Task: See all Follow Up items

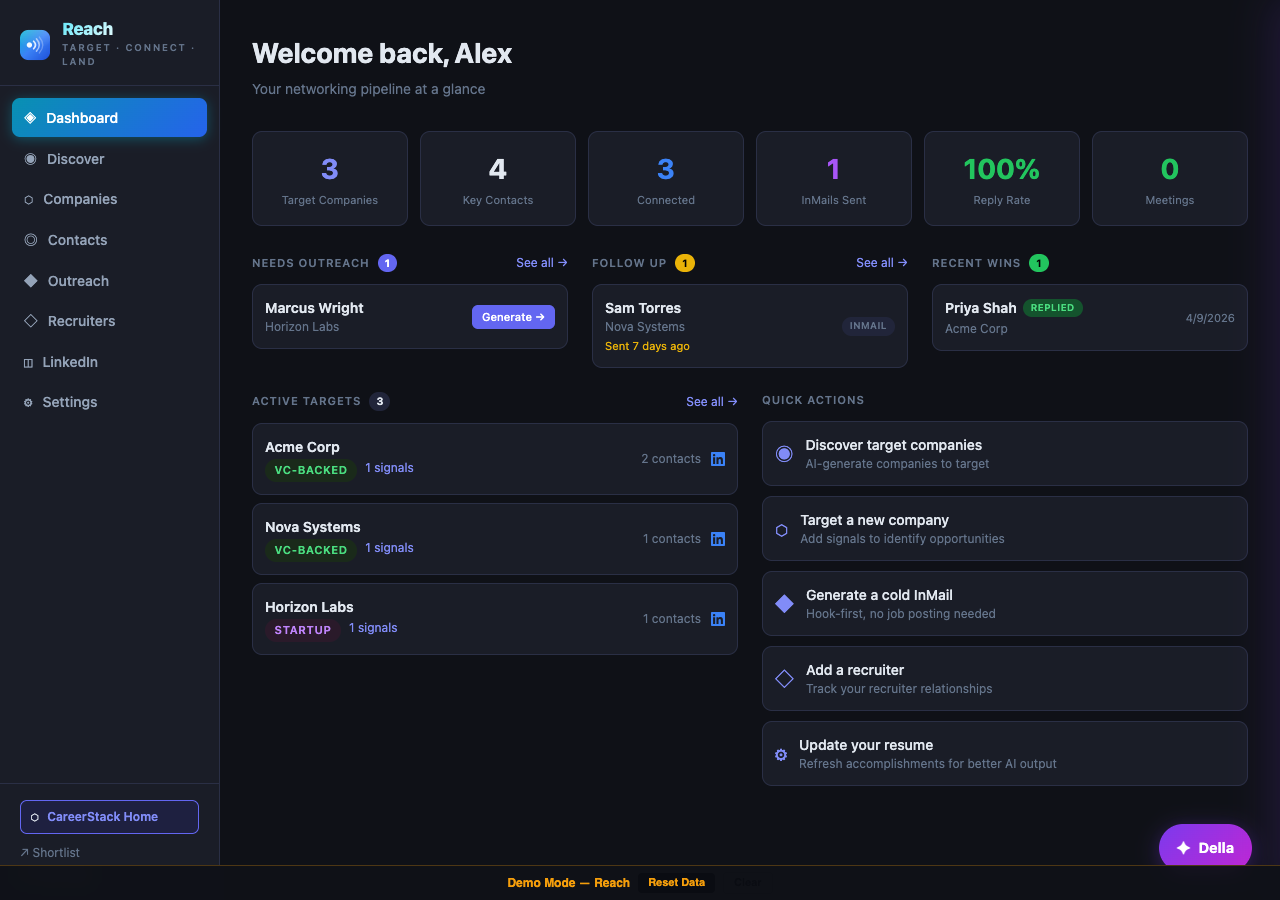Action: point(881,262)
